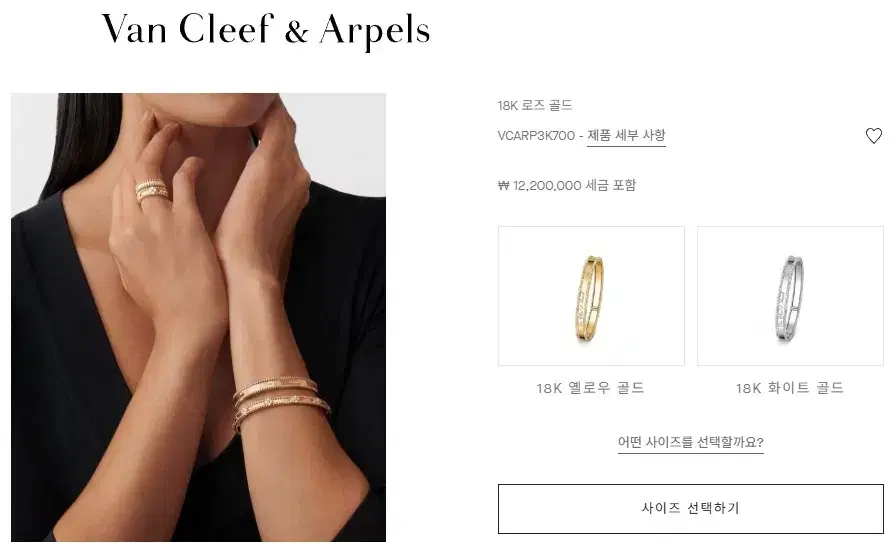Choose the 18K 화이트 골드 label
Viewport: 891px width, 543px height.
pos(790,389)
